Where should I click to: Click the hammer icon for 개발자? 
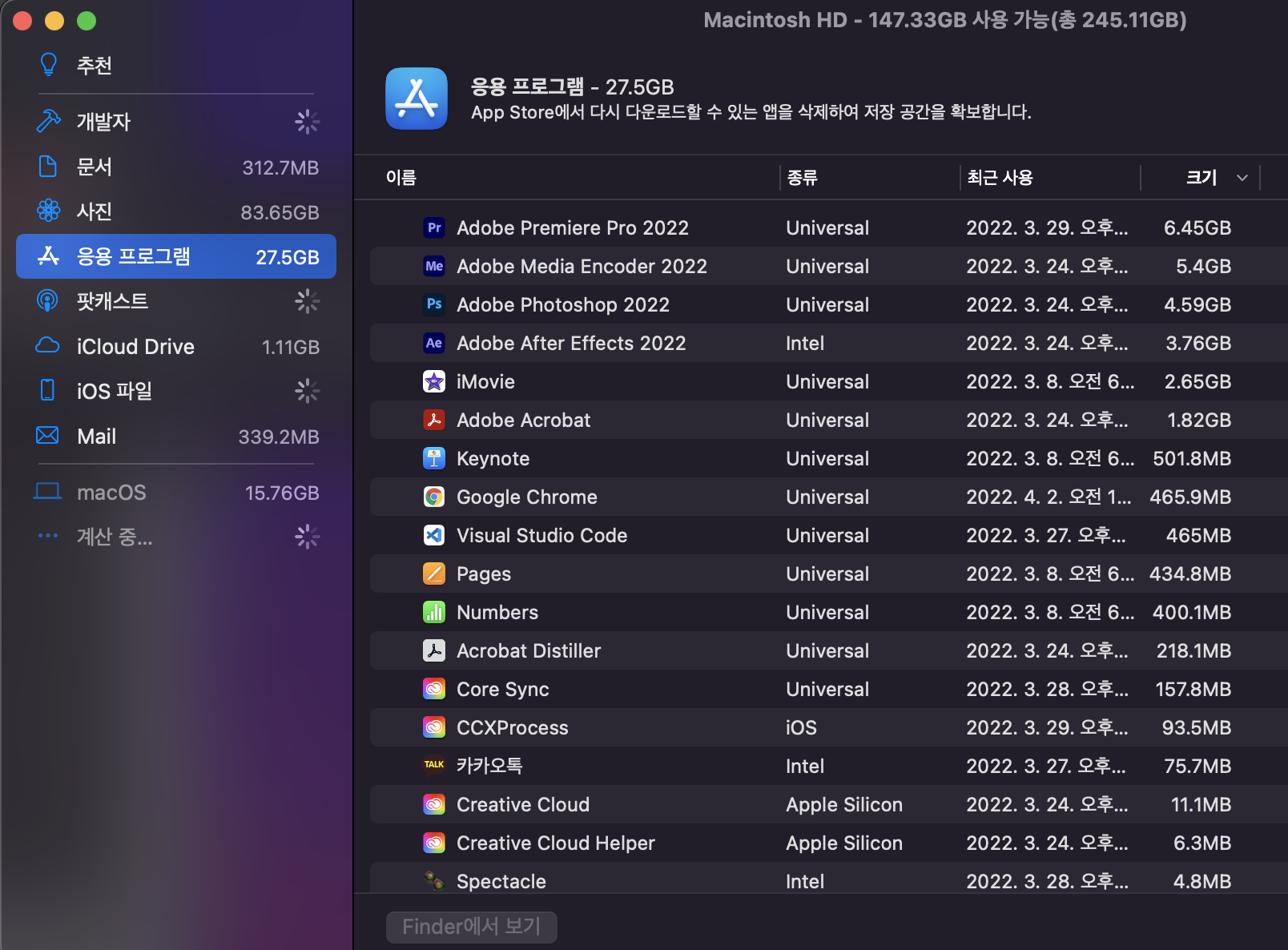(48, 121)
